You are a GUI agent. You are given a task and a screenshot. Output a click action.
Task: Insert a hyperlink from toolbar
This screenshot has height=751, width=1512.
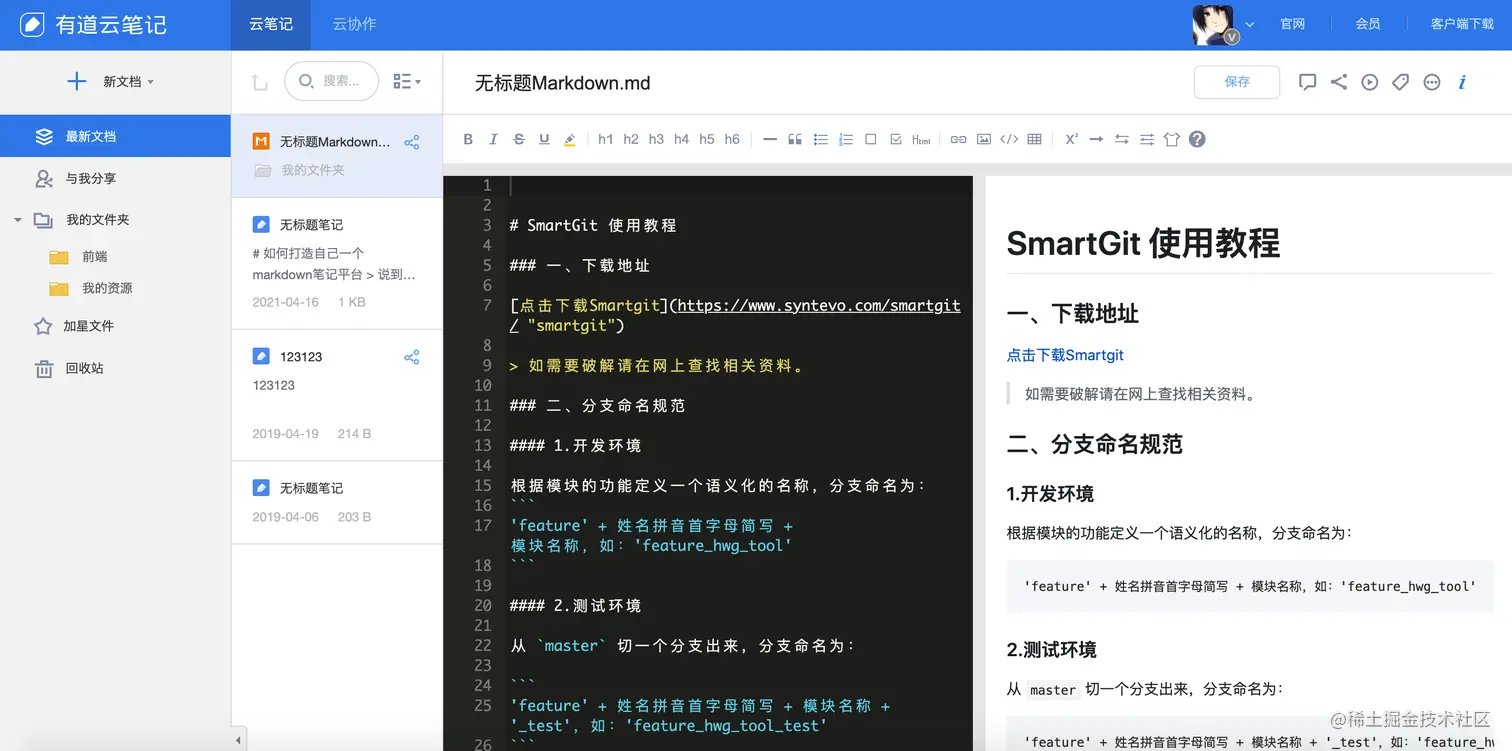(x=958, y=139)
